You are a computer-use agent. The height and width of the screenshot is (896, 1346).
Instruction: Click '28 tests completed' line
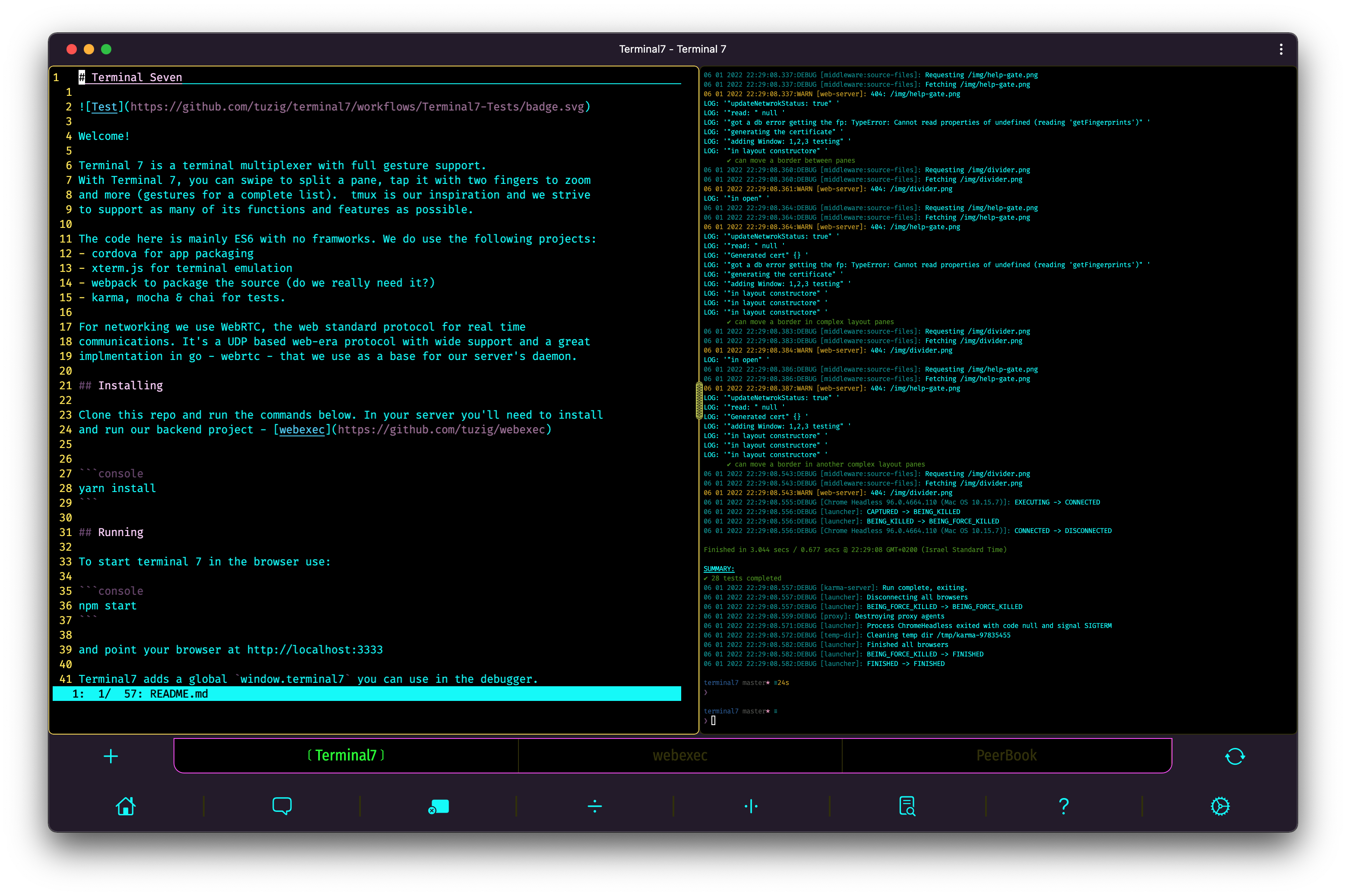[742, 578]
